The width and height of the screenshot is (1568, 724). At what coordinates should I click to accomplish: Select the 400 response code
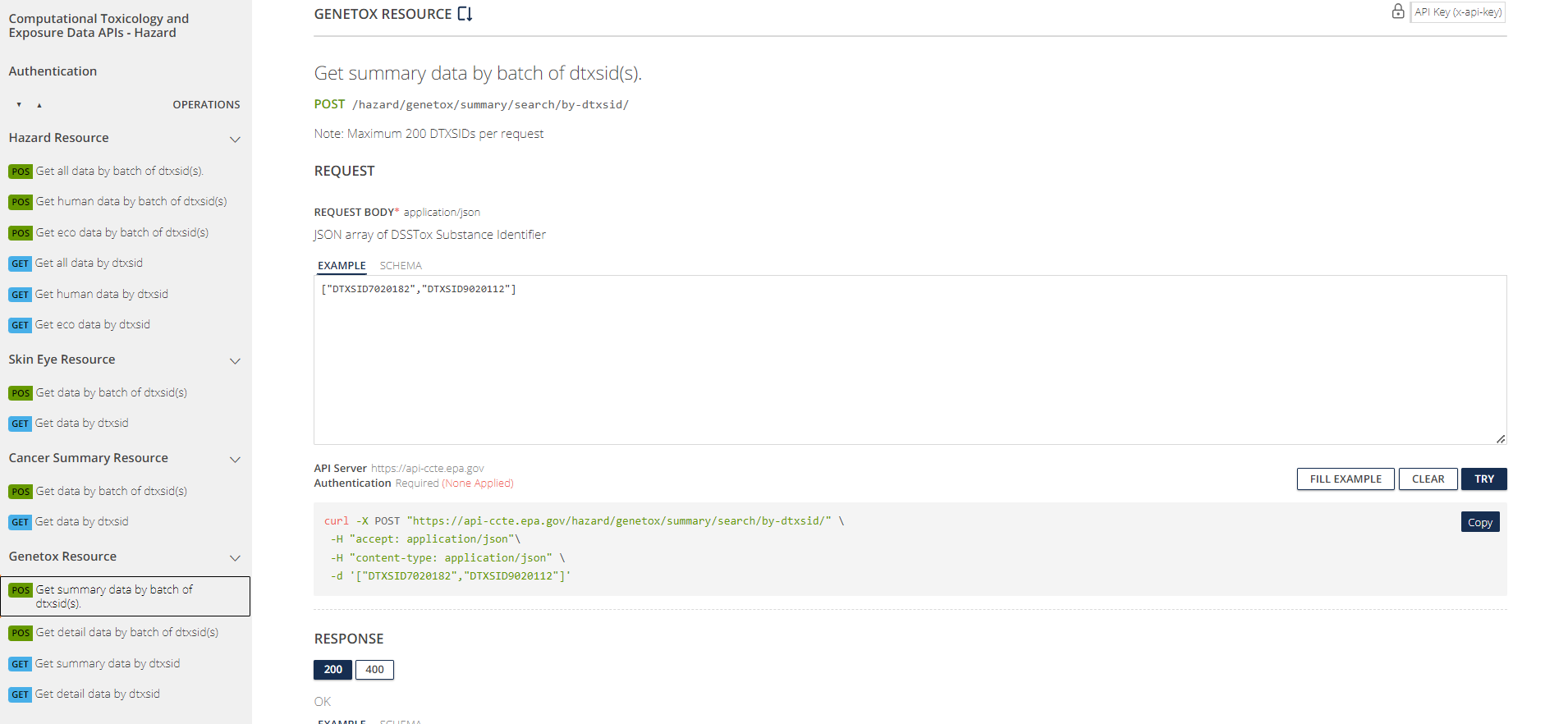point(374,670)
